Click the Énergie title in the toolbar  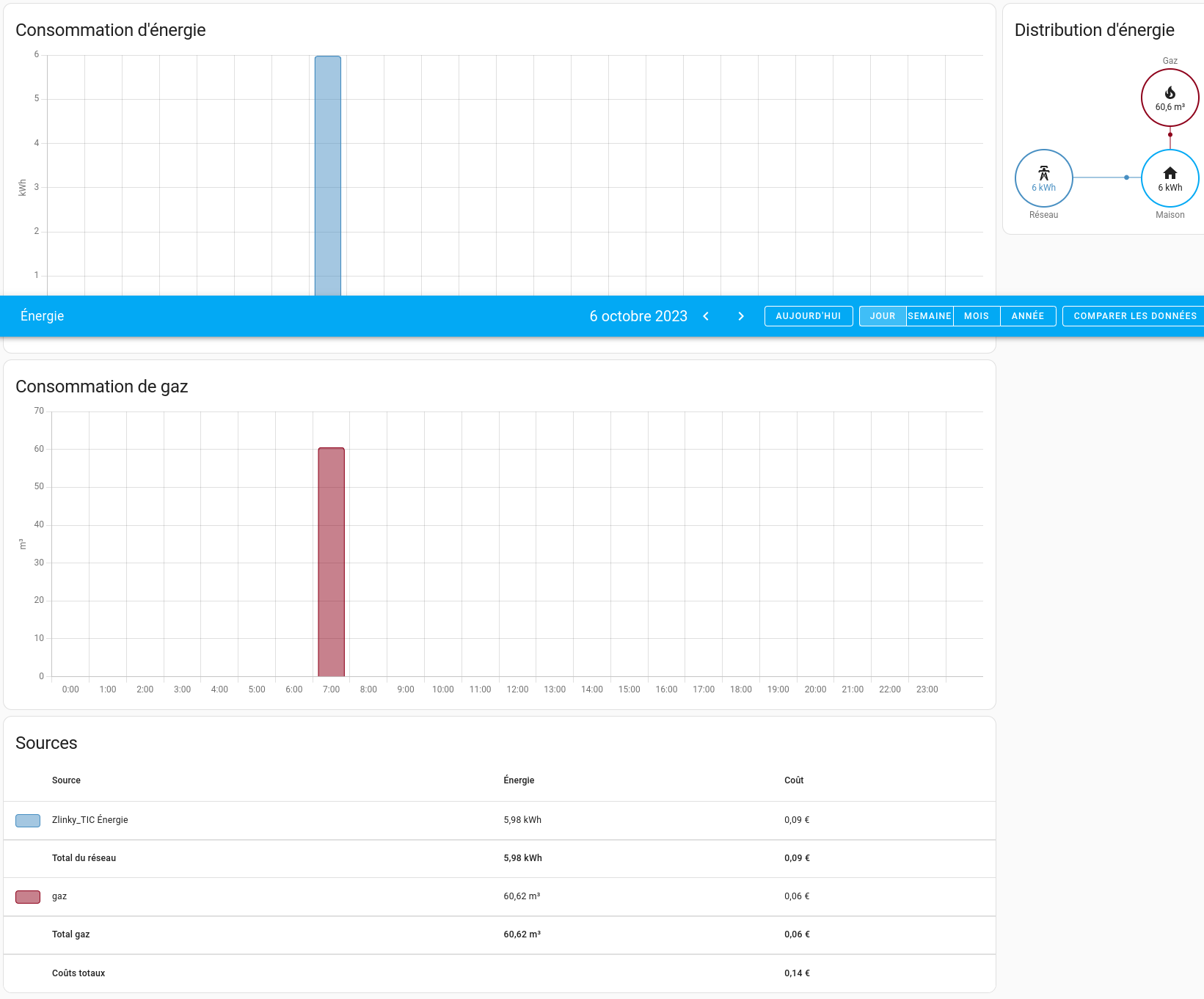(x=43, y=316)
